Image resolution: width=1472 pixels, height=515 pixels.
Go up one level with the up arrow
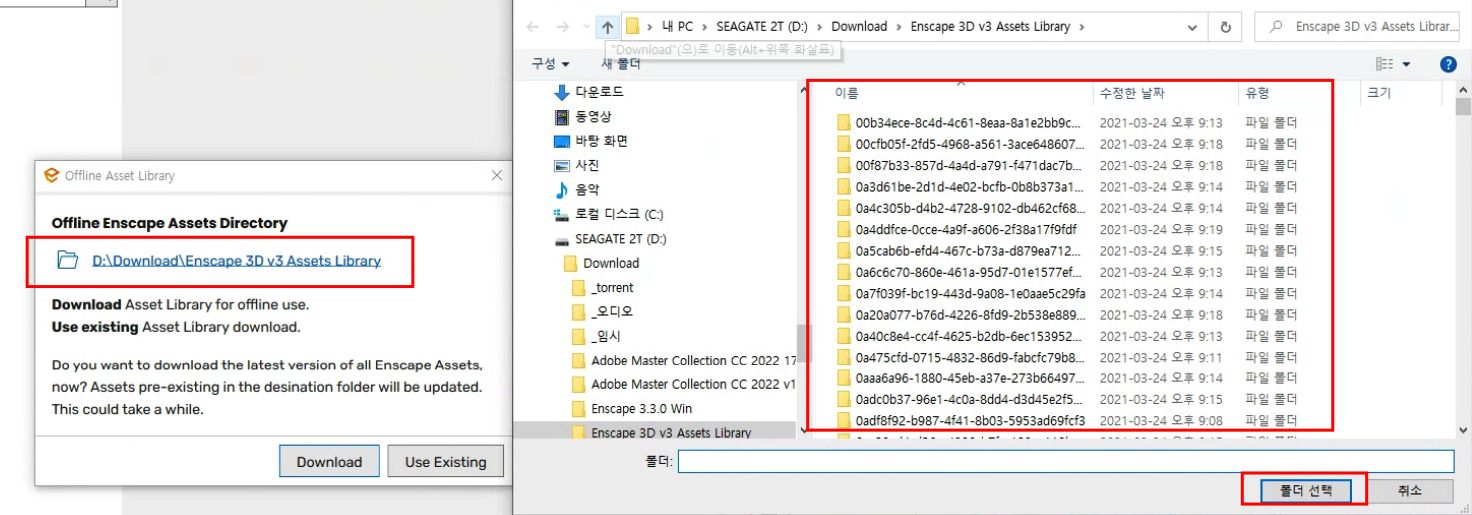point(607,27)
